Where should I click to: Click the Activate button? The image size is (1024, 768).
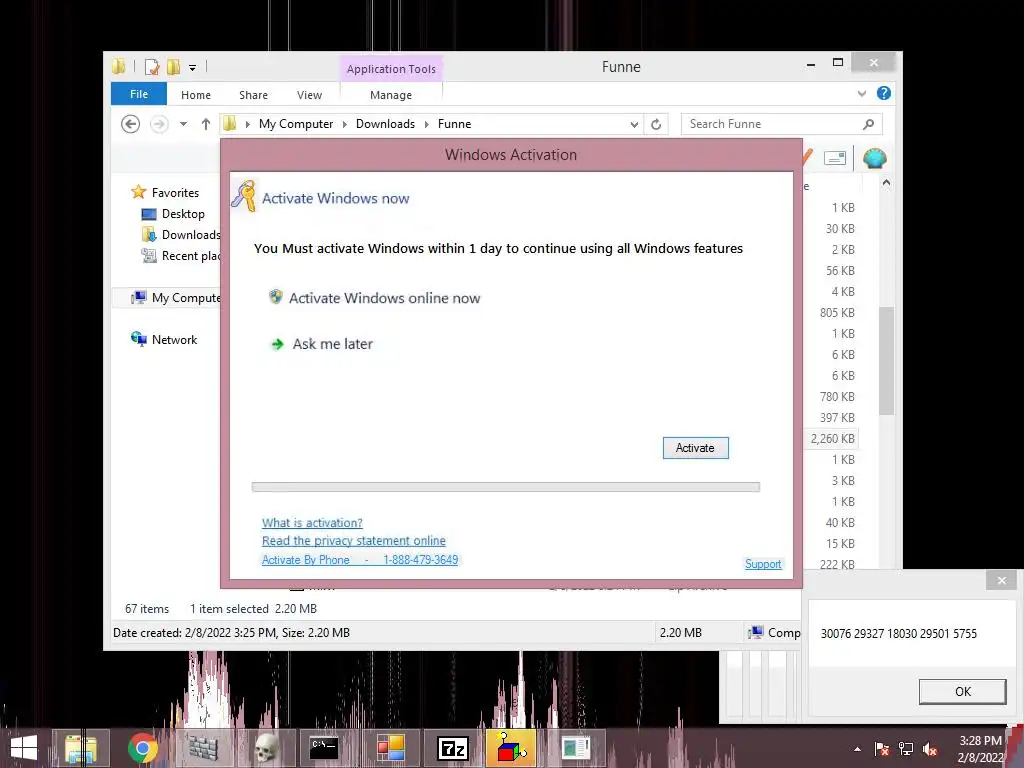pos(695,448)
